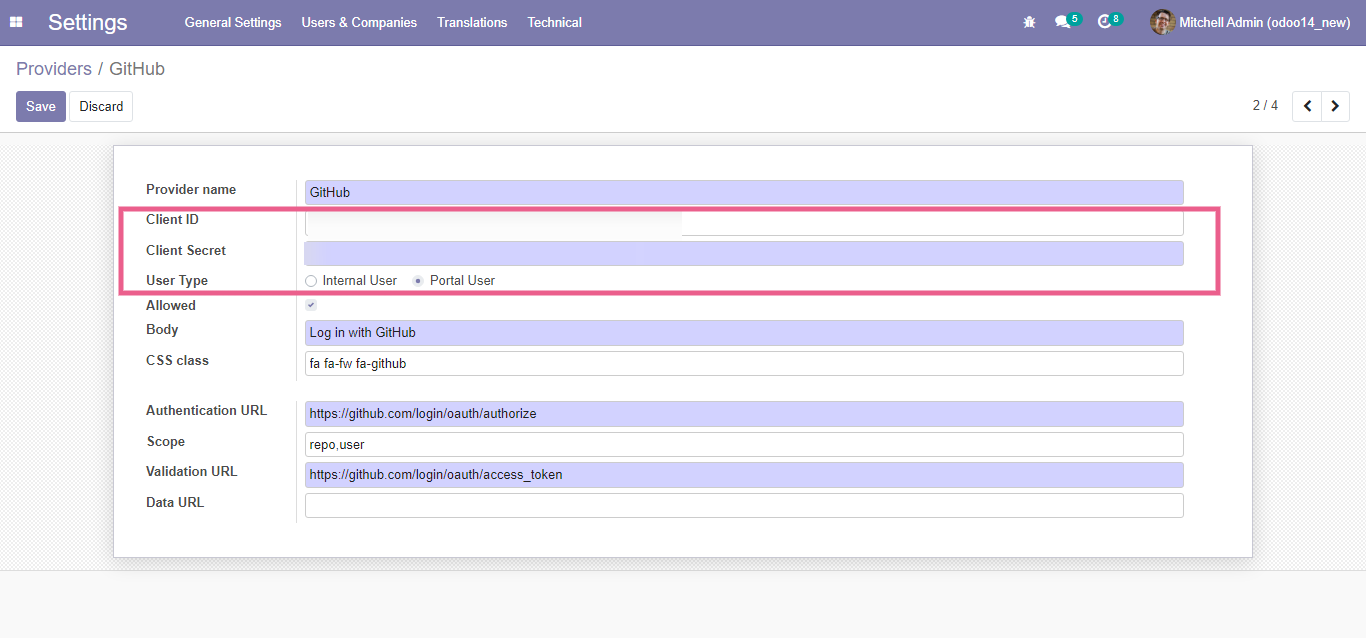Click the debug bug icon
The image size is (1366, 638).
[1029, 22]
